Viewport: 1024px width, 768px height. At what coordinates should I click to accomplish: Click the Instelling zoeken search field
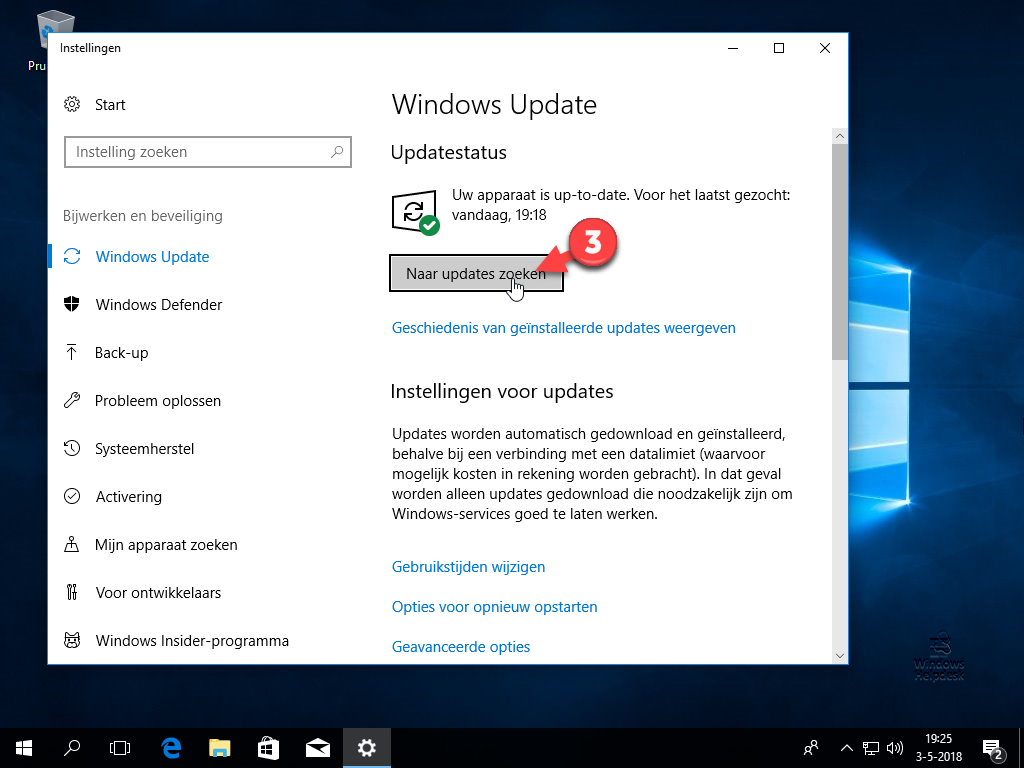tap(208, 152)
